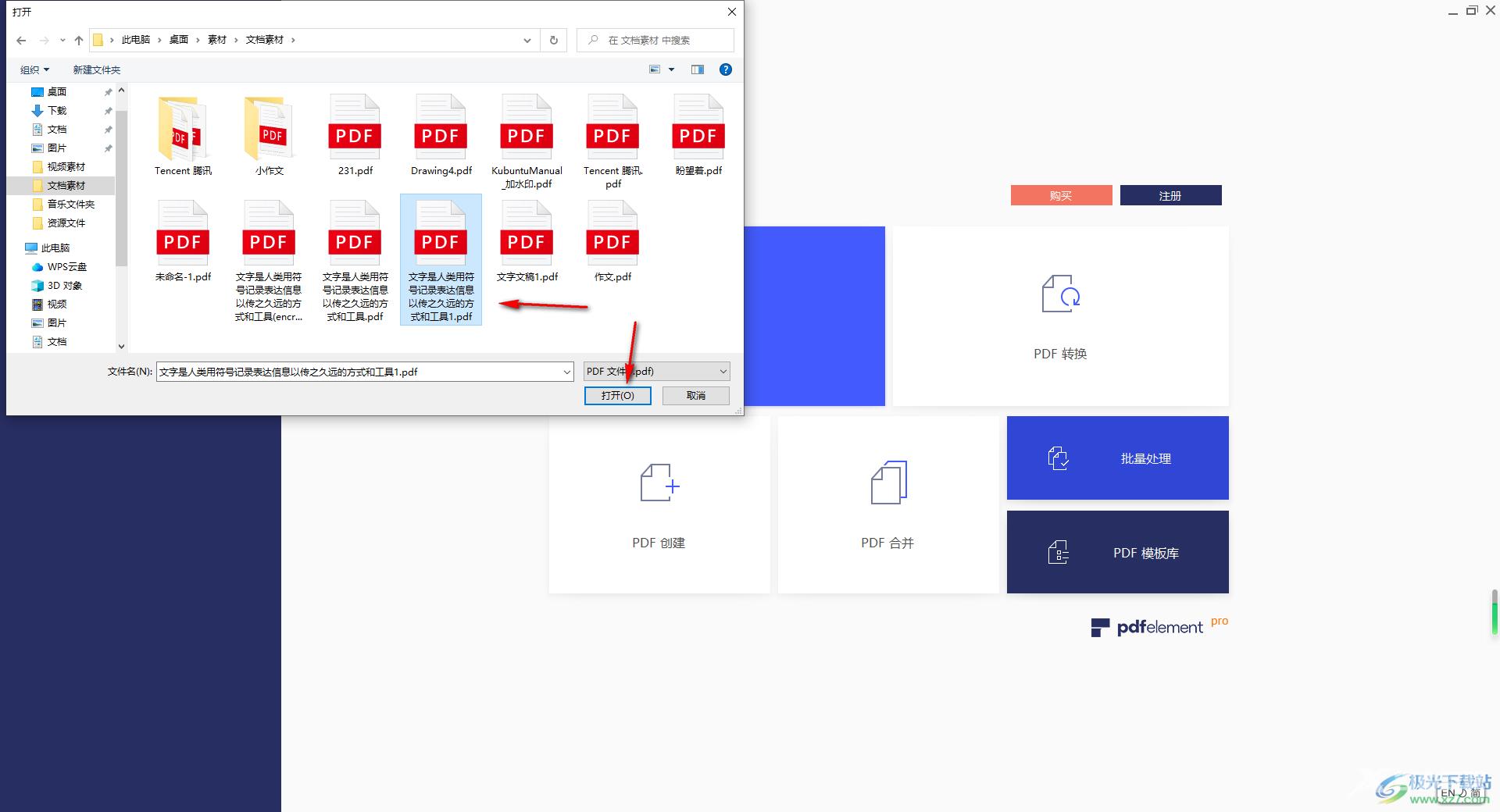1500x812 pixels.
Task: Select the encrypted 文字是人类...(encr... PDF file
Action: [x=269, y=261]
